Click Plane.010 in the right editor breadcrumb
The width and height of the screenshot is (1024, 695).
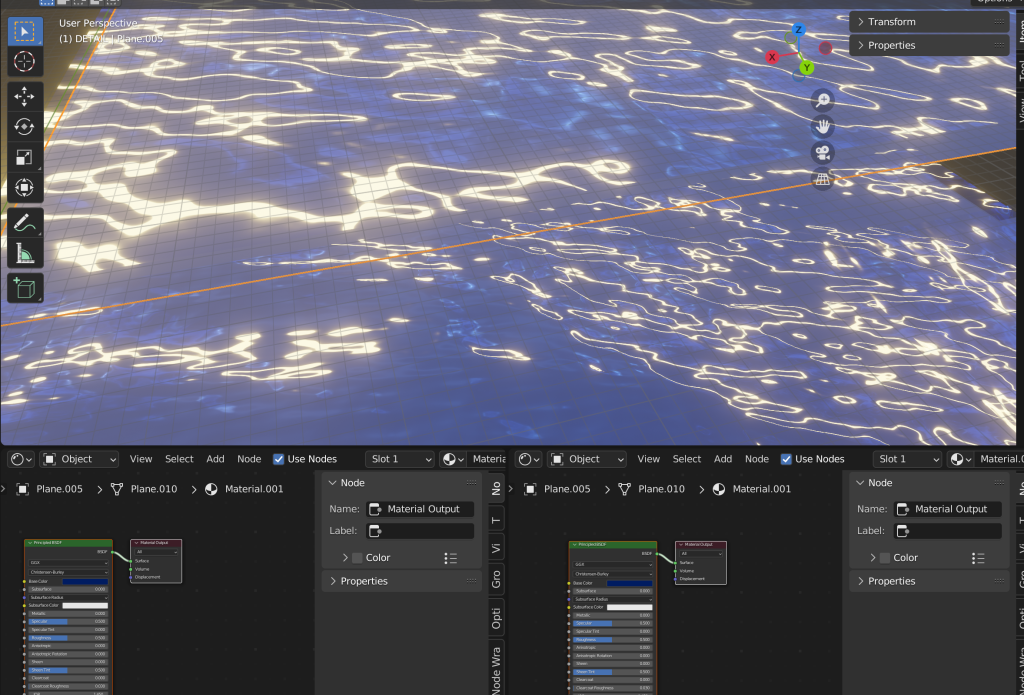coord(661,489)
